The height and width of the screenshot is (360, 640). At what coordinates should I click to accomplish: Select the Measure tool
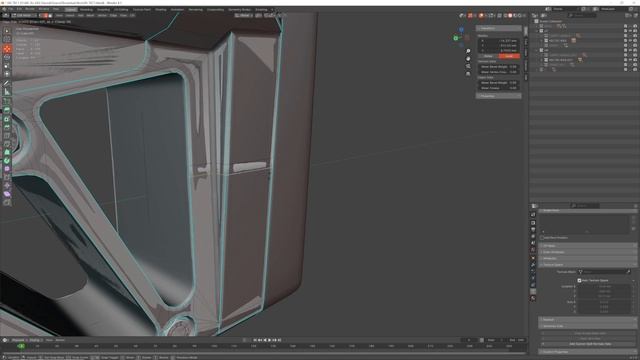click(7, 92)
